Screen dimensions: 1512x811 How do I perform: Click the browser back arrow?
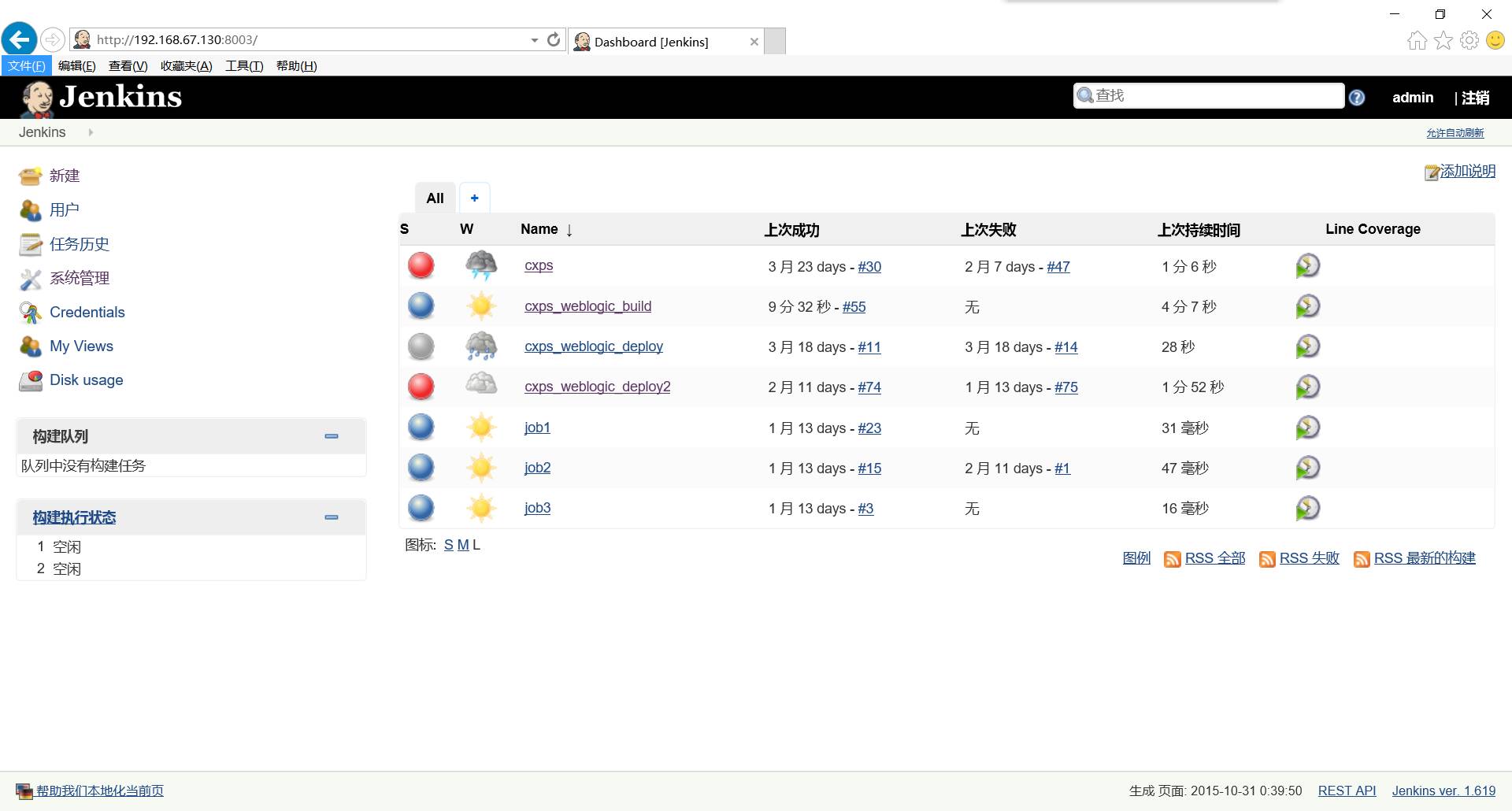click(x=20, y=39)
